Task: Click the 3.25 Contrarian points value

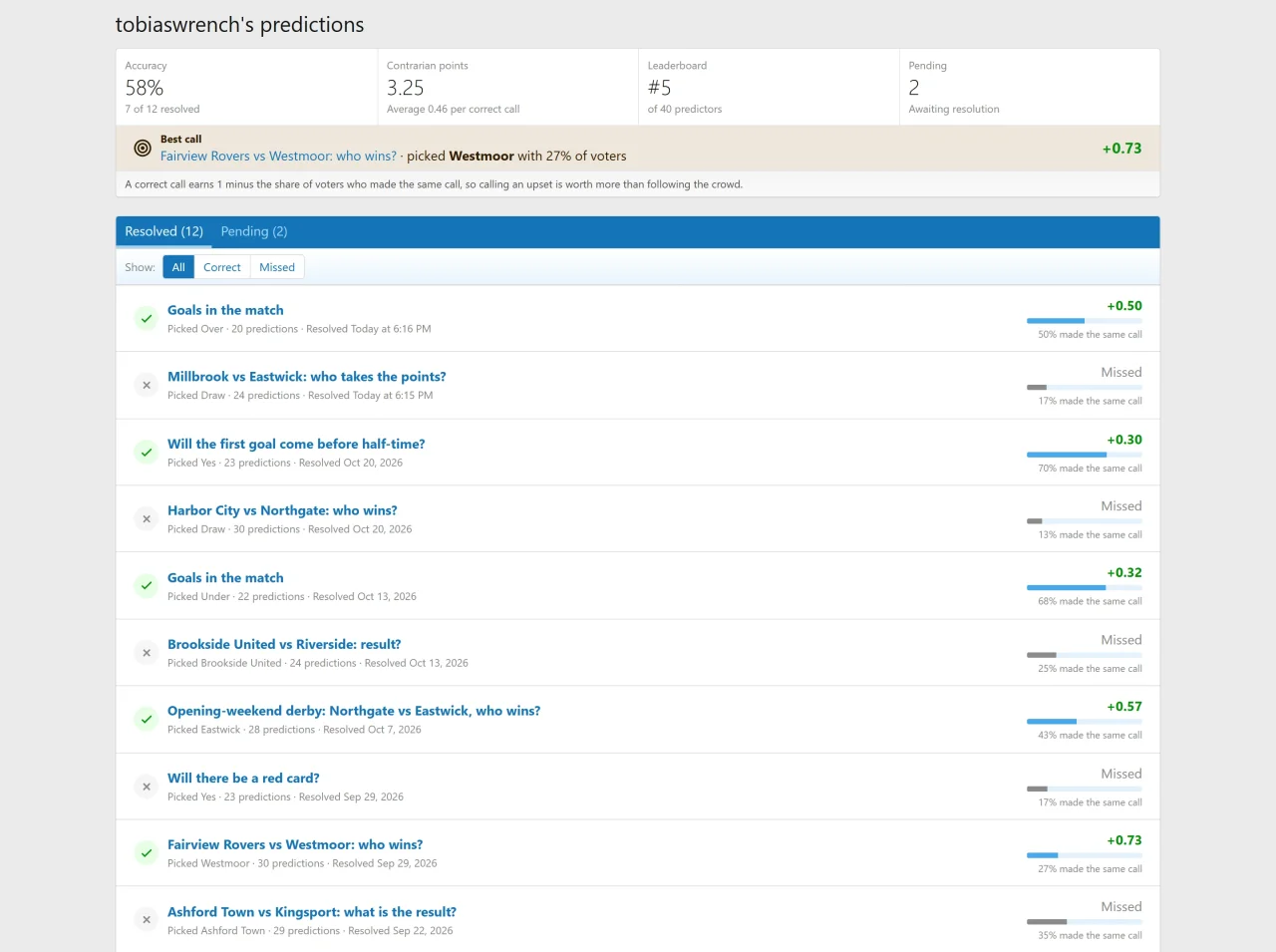Action: point(406,88)
